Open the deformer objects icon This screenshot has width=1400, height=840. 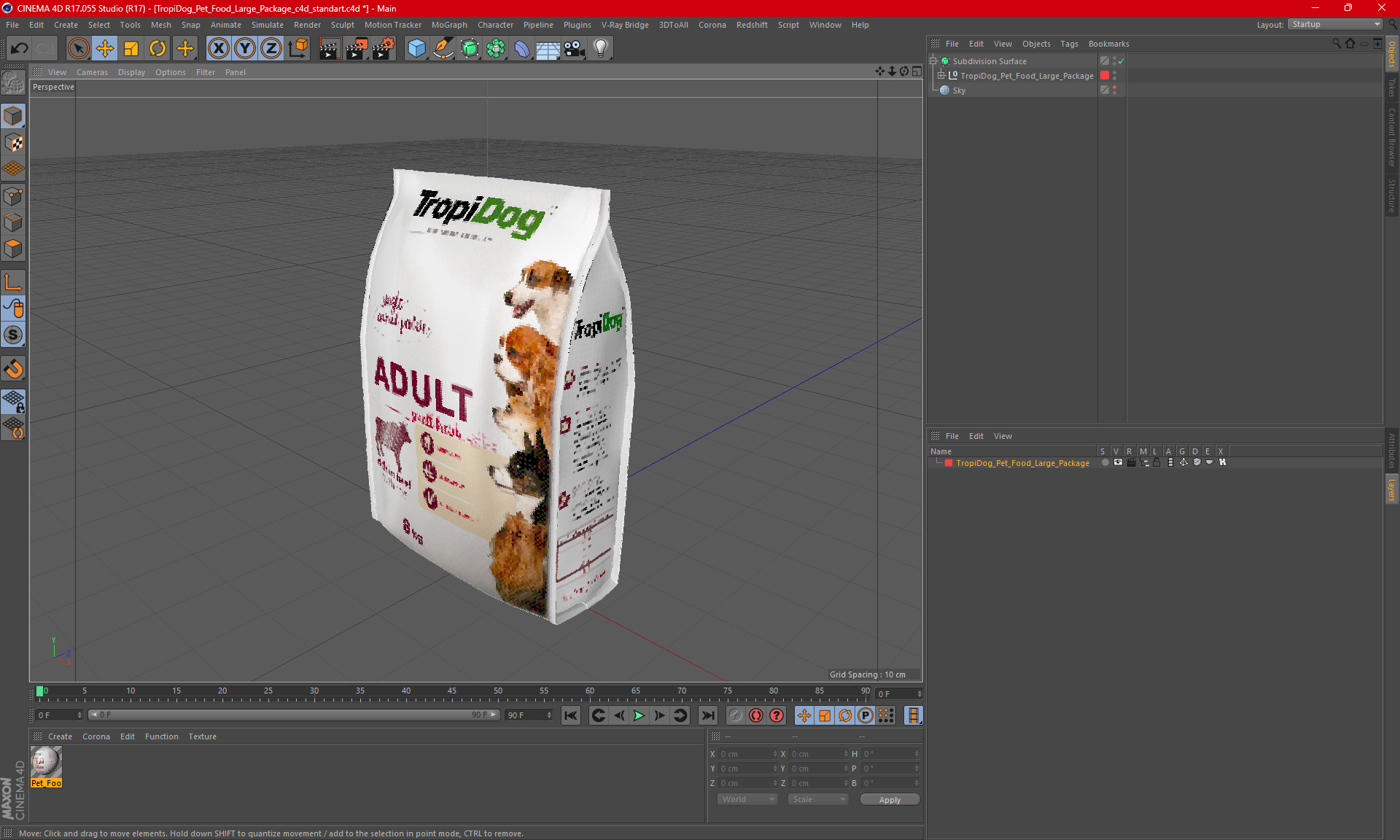click(522, 49)
